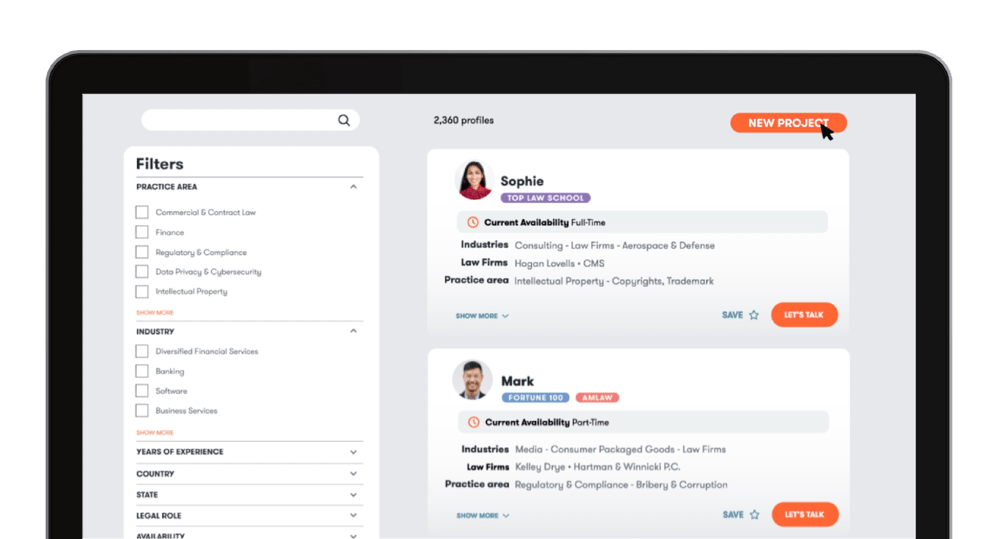This screenshot has height=539, width=1000.
Task: Click the star icon on Mark's card
Action: [x=755, y=515]
